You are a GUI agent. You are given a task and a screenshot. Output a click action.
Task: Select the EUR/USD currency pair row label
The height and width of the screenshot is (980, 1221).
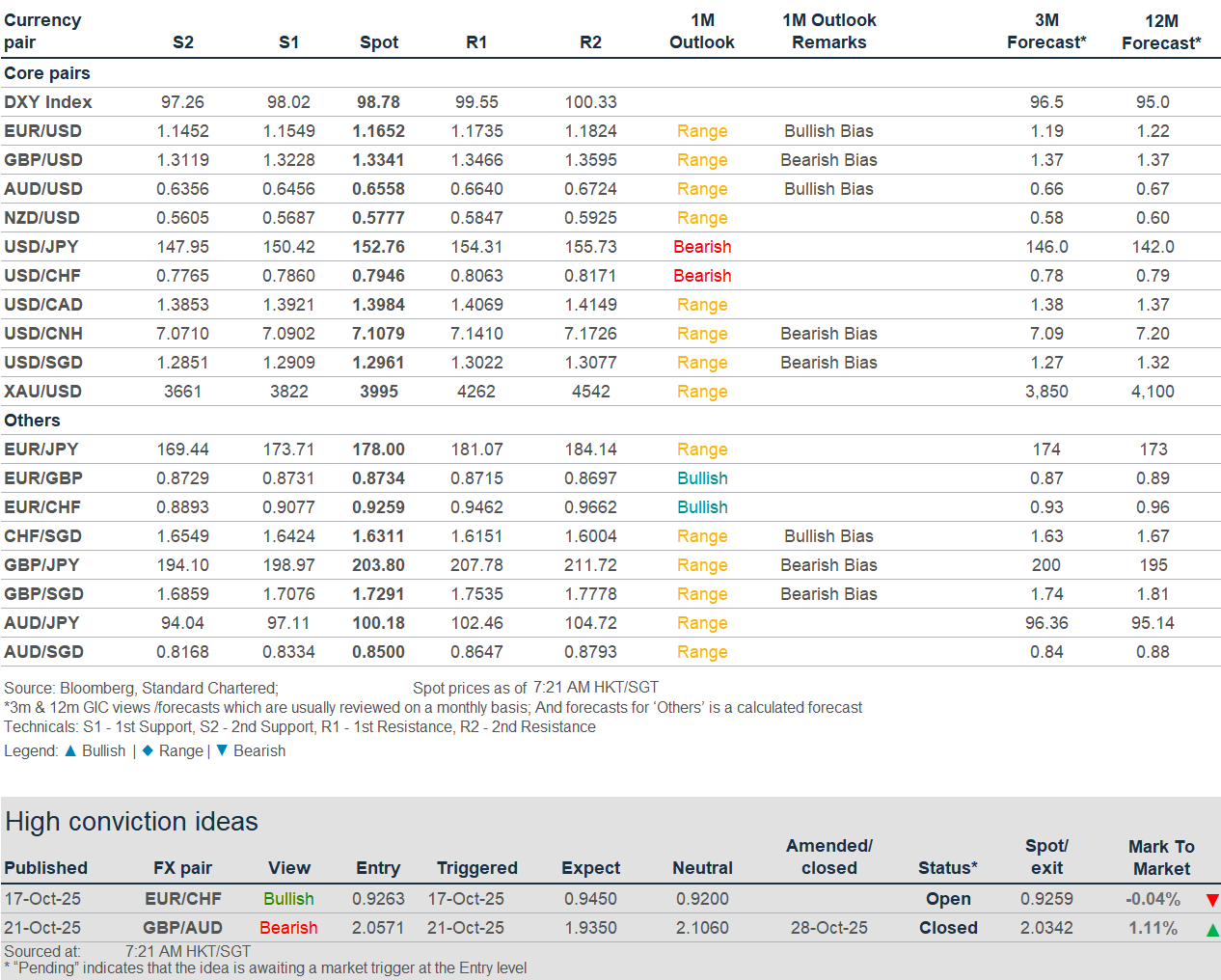pos(42,131)
